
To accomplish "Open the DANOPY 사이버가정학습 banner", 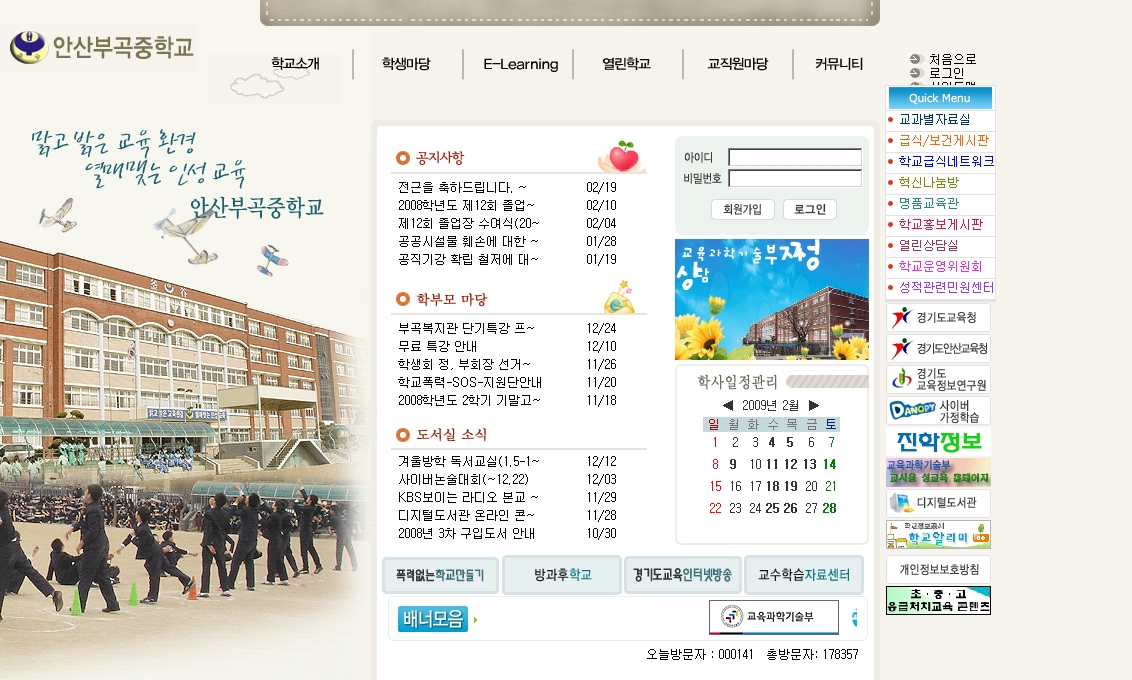I will [938, 411].
